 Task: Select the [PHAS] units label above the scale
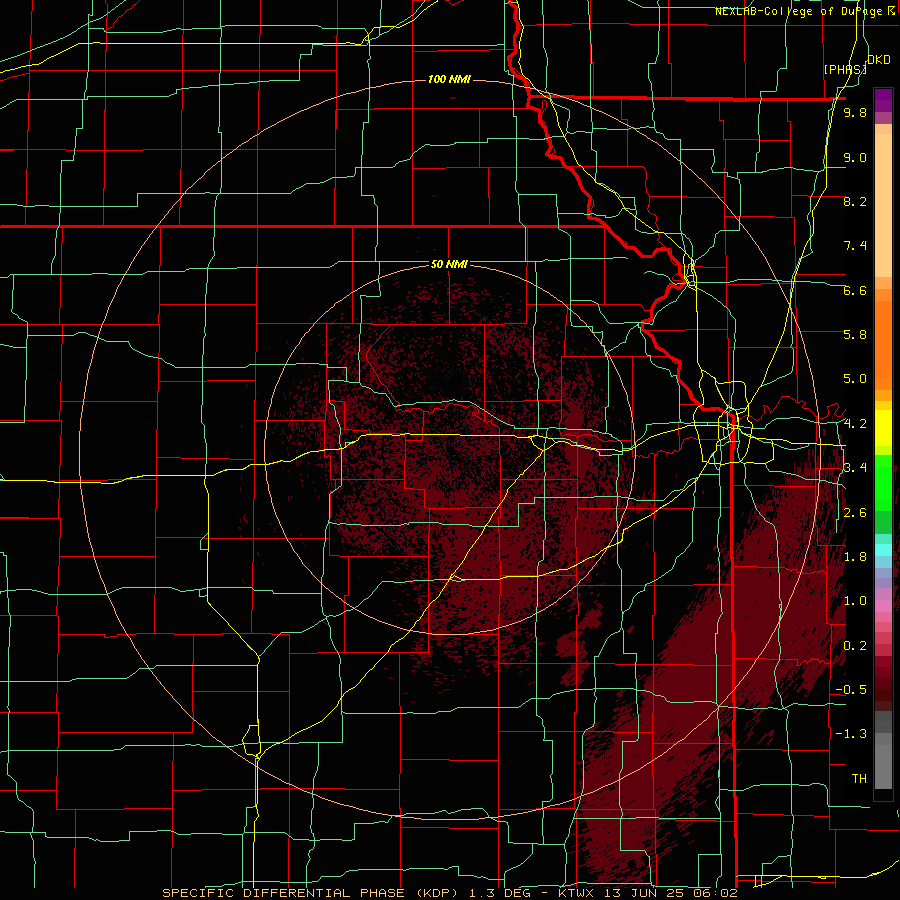coord(845,69)
